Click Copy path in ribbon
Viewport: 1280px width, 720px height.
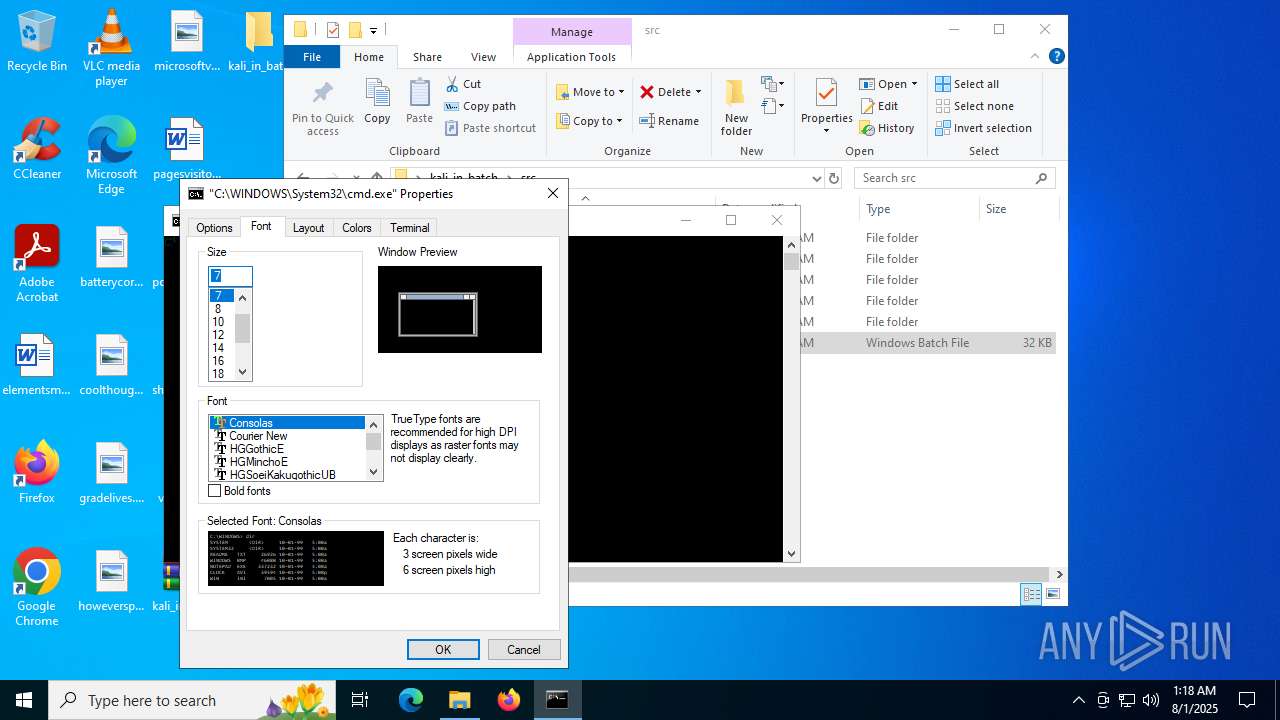tap(480, 106)
